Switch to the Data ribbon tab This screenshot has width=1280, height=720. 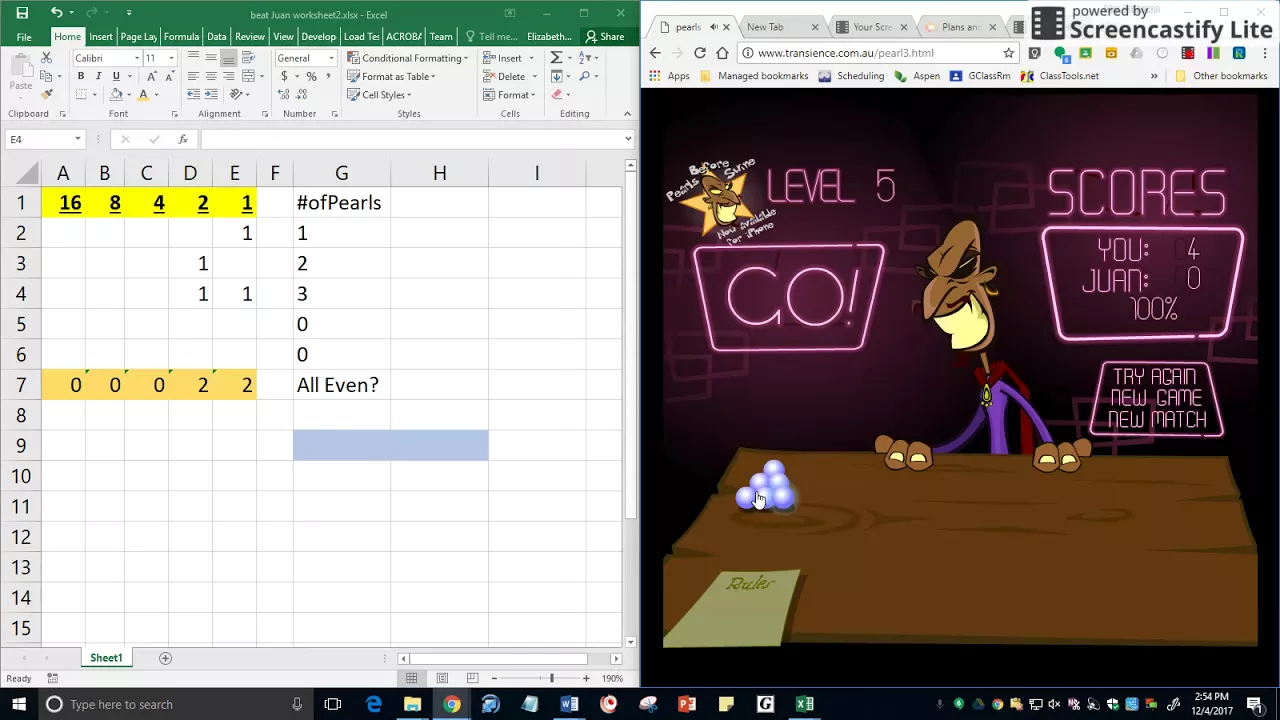pyautogui.click(x=216, y=36)
